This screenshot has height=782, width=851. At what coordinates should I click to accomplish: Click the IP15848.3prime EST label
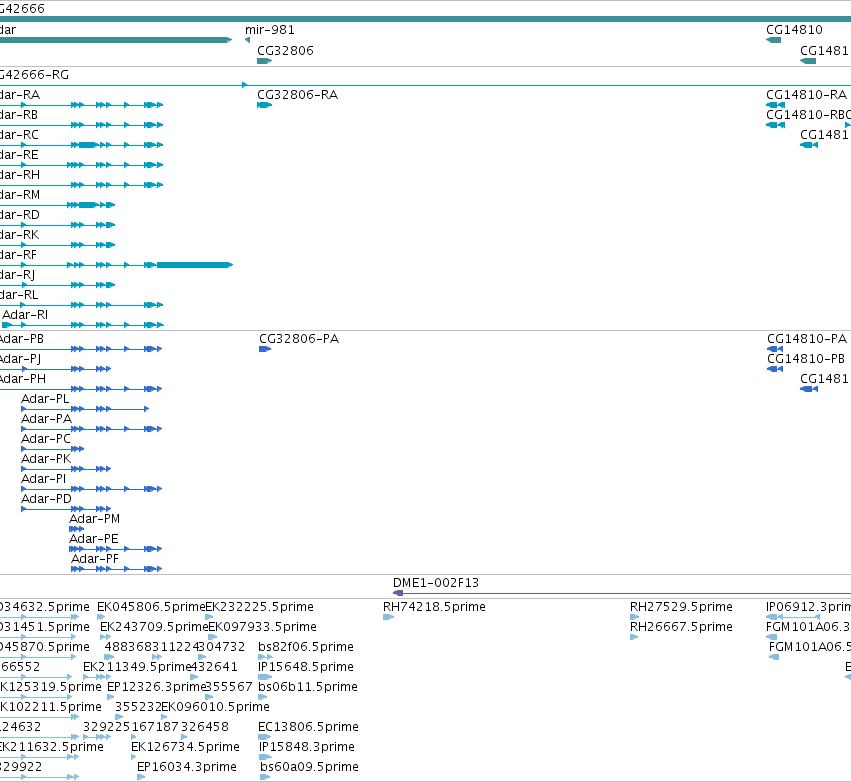[307, 747]
